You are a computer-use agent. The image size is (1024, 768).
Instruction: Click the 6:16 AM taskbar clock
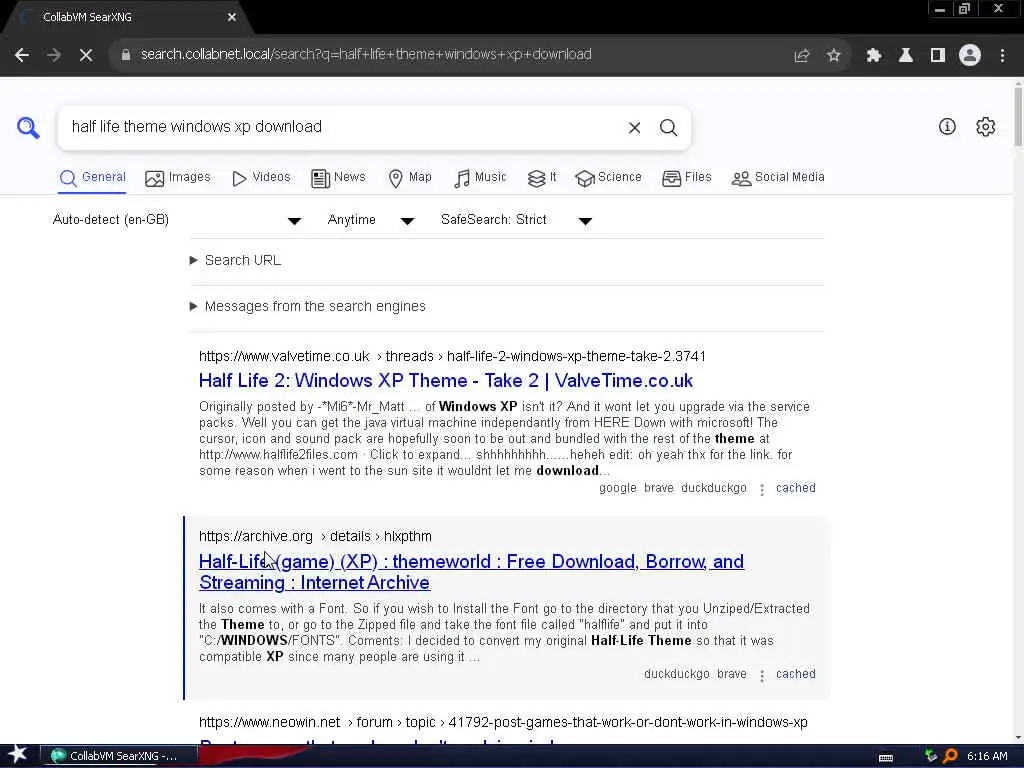click(987, 756)
